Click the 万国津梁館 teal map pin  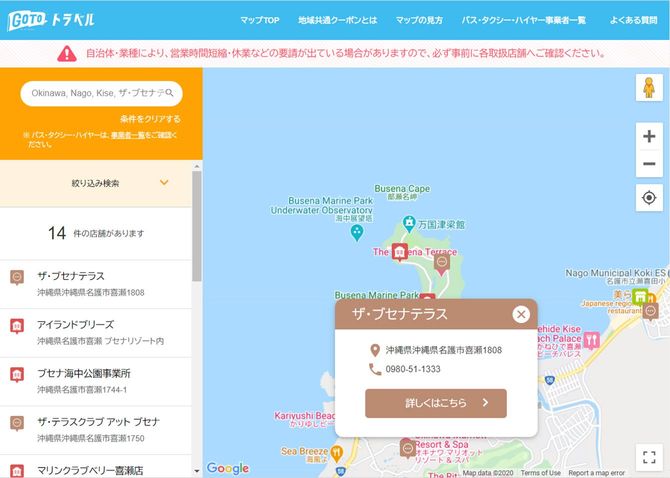tap(409, 223)
